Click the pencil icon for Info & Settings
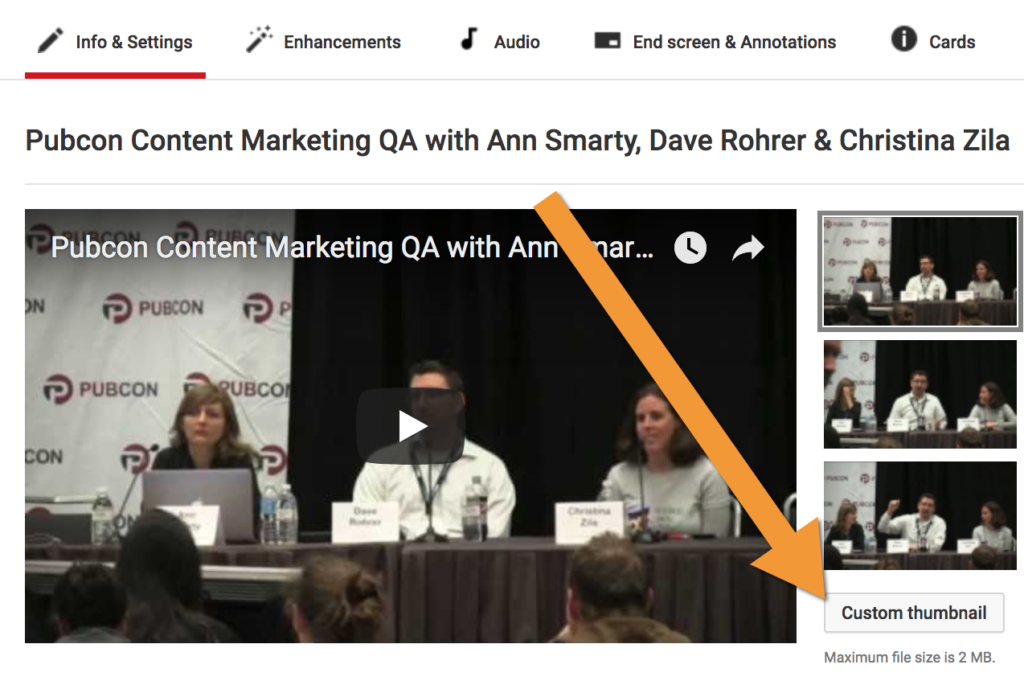The width and height of the screenshot is (1024, 685). [x=50, y=40]
